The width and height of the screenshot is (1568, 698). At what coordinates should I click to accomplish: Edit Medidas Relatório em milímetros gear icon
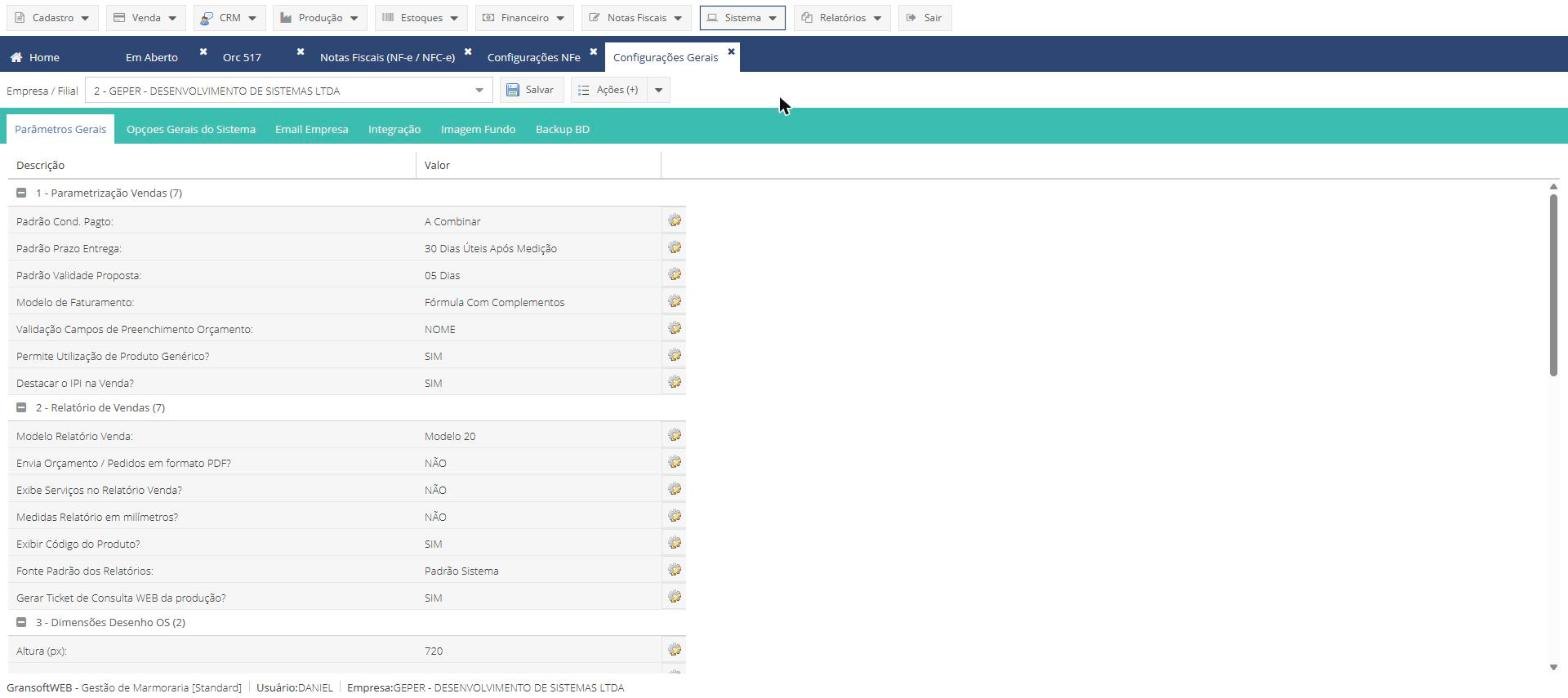pyautogui.click(x=674, y=516)
